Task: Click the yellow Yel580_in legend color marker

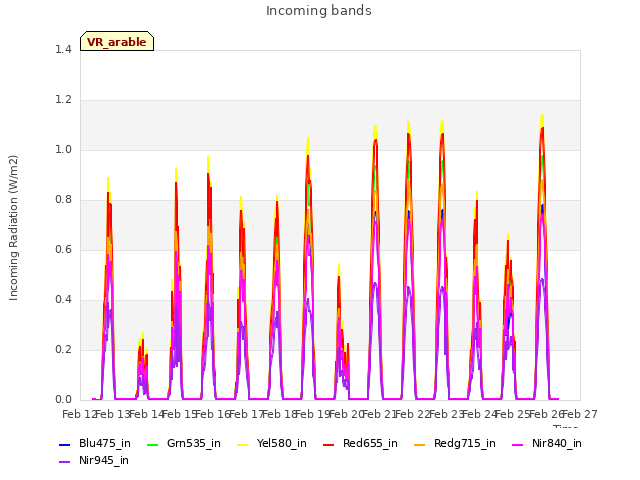Action: tap(243, 444)
